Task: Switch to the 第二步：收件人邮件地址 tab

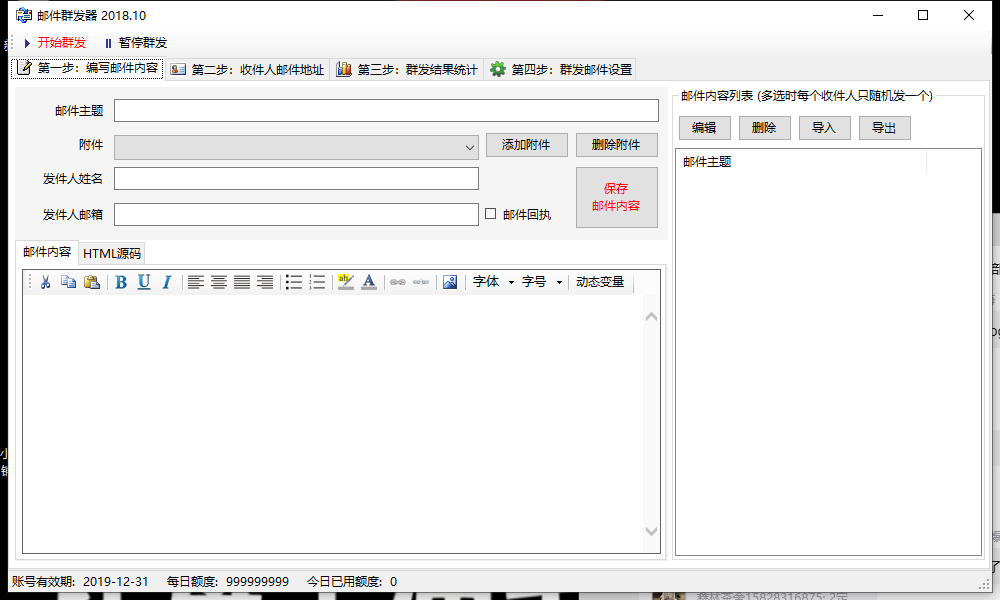Action: tap(248, 70)
